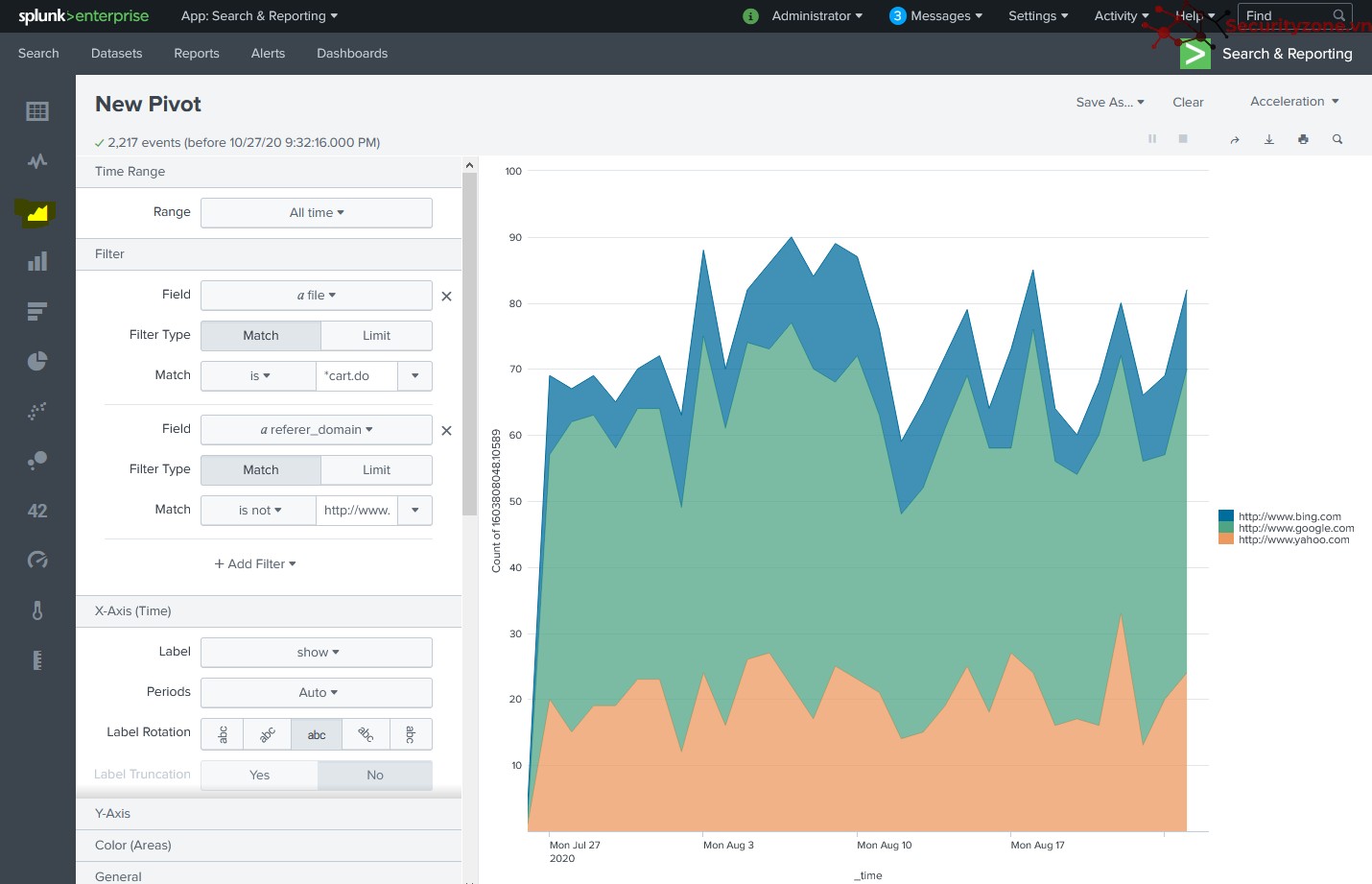Switch to column chart visualization

[x=37, y=261]
